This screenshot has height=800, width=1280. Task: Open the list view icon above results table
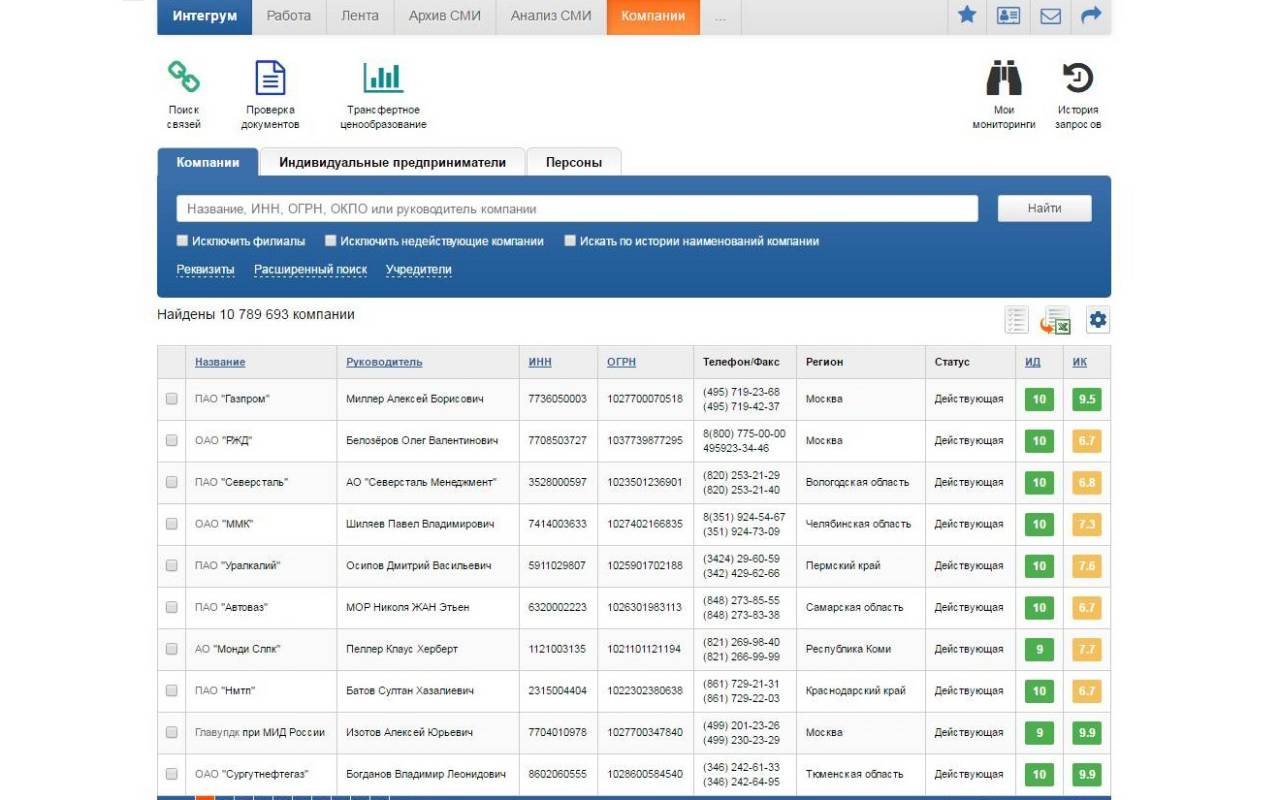1016,319
